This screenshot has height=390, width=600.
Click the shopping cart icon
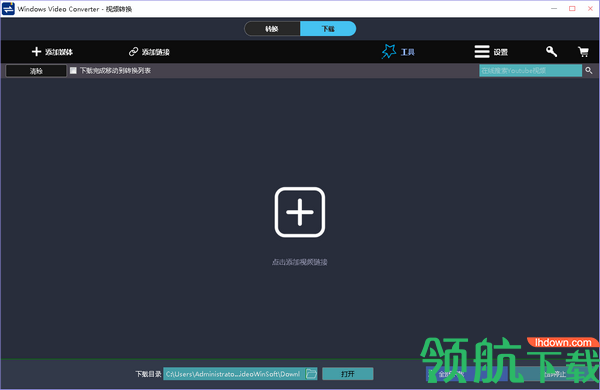tap(583, 51)
